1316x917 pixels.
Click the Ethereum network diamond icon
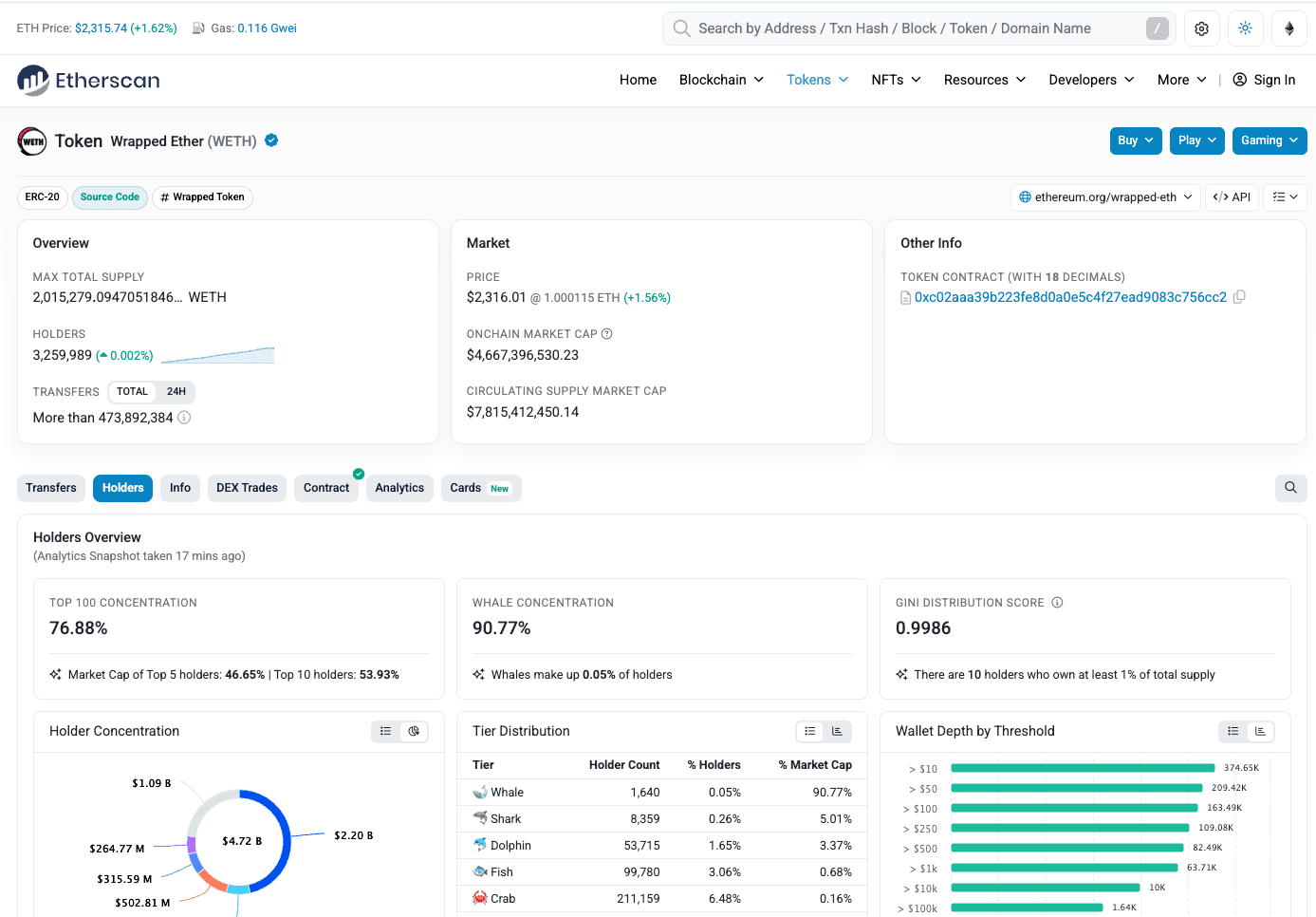(x=1288, y=28)
